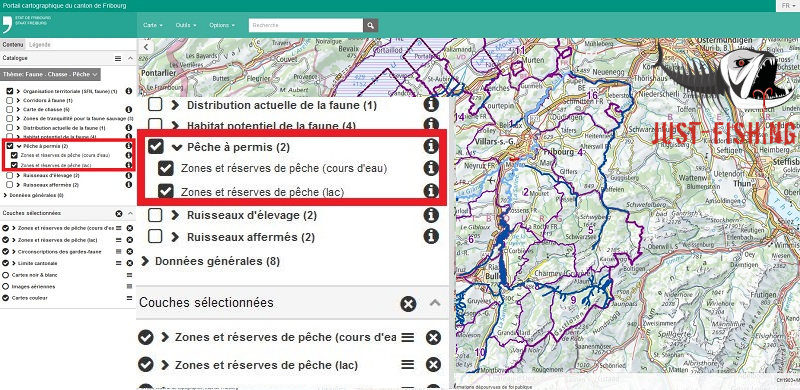The width and height of the screenshot is (800, 390).
Task: Switch to the Légende tab
Action: pos(39,44)
